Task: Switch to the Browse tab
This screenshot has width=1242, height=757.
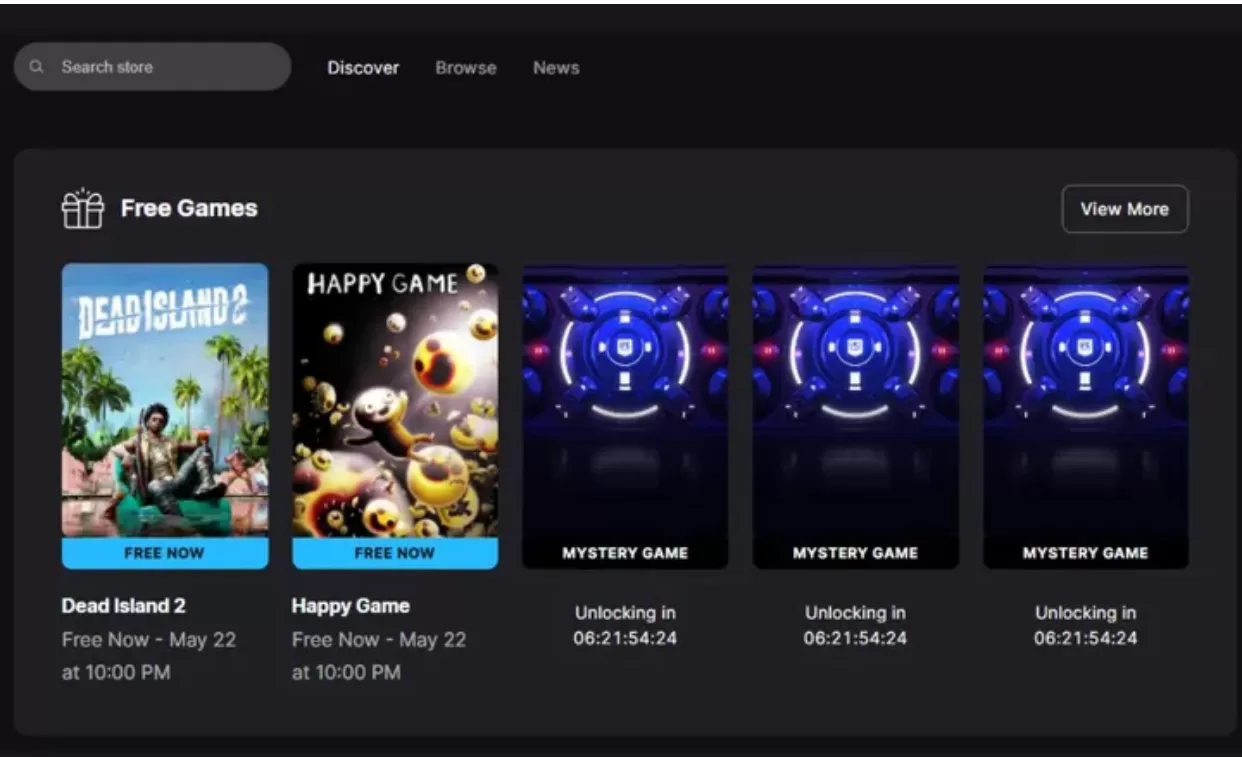Action: 465,67
